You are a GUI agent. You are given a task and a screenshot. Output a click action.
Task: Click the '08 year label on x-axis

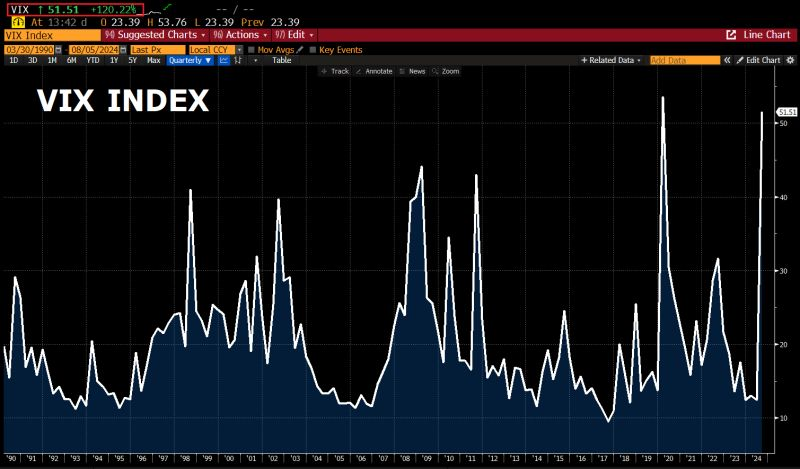405,459
